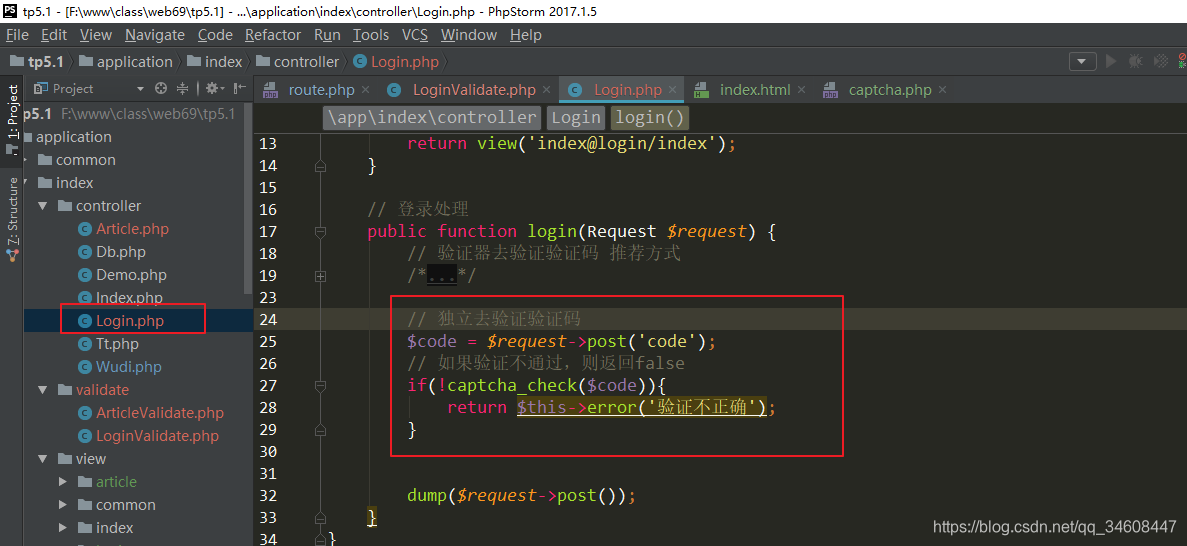
Task: Open the Help menu
Action: pos(525,35)
